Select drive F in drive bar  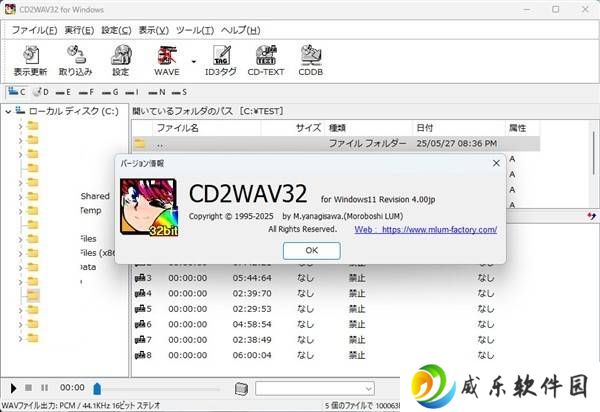click(86, 92)
